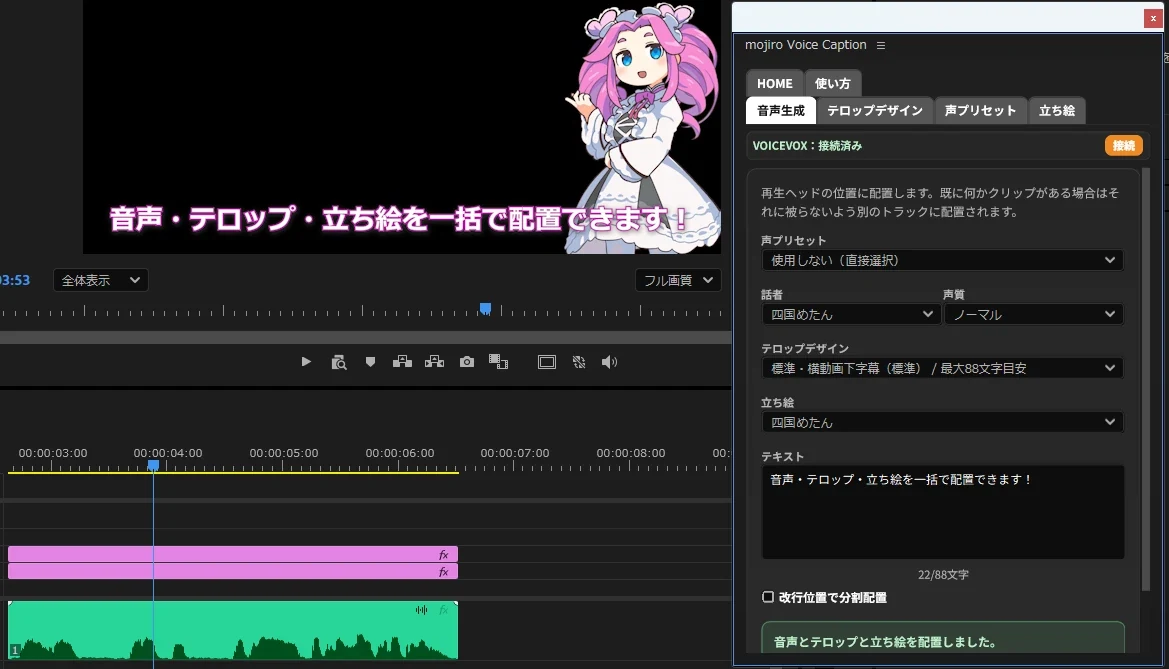Click the clip search magnifier icon
The width and height of the screenshot is (1169, 669).
(x=339, y=362)
